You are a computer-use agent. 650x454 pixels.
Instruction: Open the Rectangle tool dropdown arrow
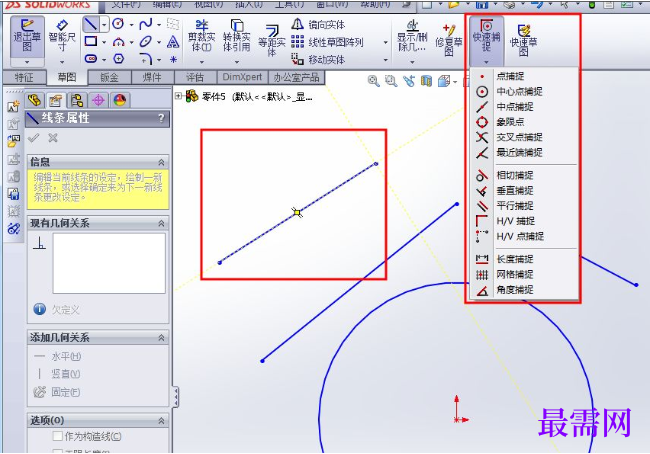(x=104, y=42)
